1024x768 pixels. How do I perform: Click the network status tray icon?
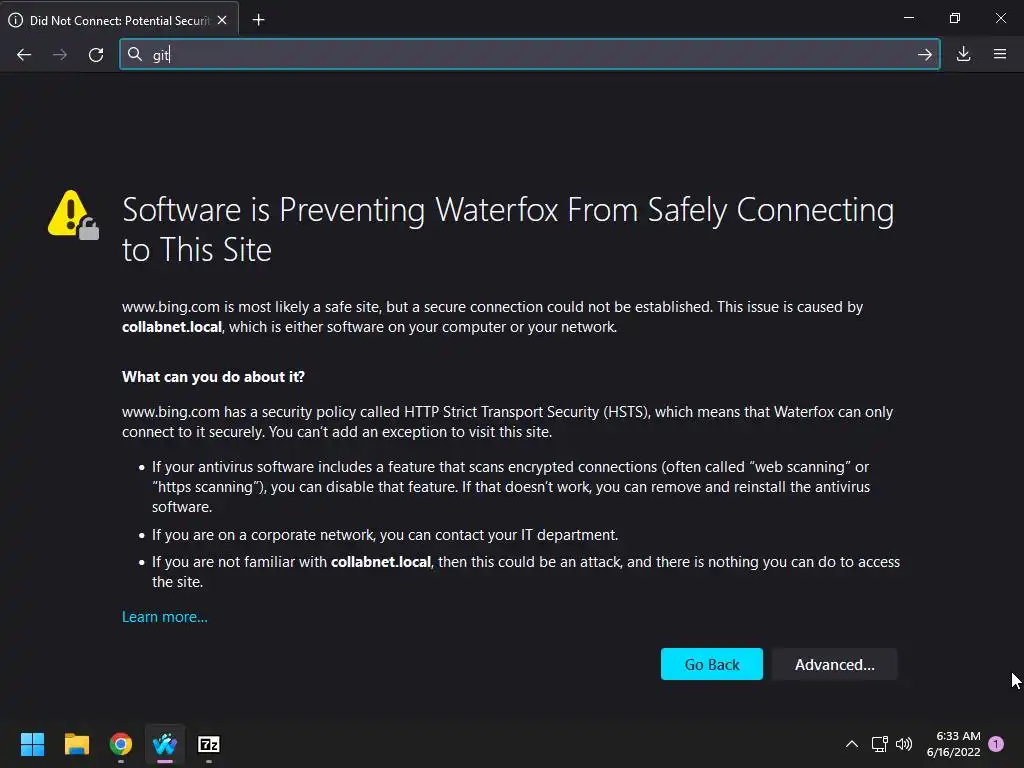(880, 744)
